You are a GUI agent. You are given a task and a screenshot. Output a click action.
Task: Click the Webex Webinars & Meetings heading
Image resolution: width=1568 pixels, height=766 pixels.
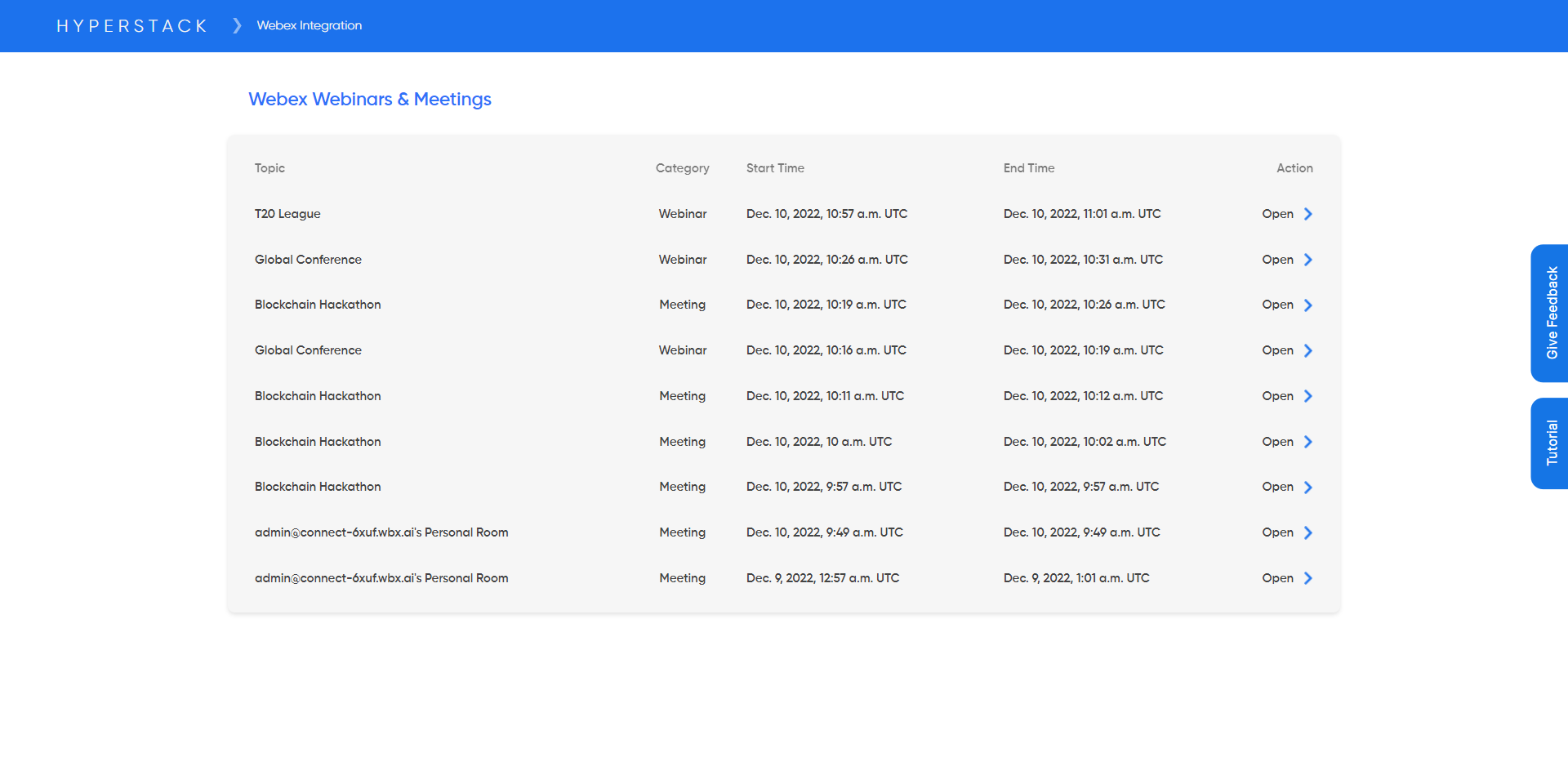(x=370, y=99)
